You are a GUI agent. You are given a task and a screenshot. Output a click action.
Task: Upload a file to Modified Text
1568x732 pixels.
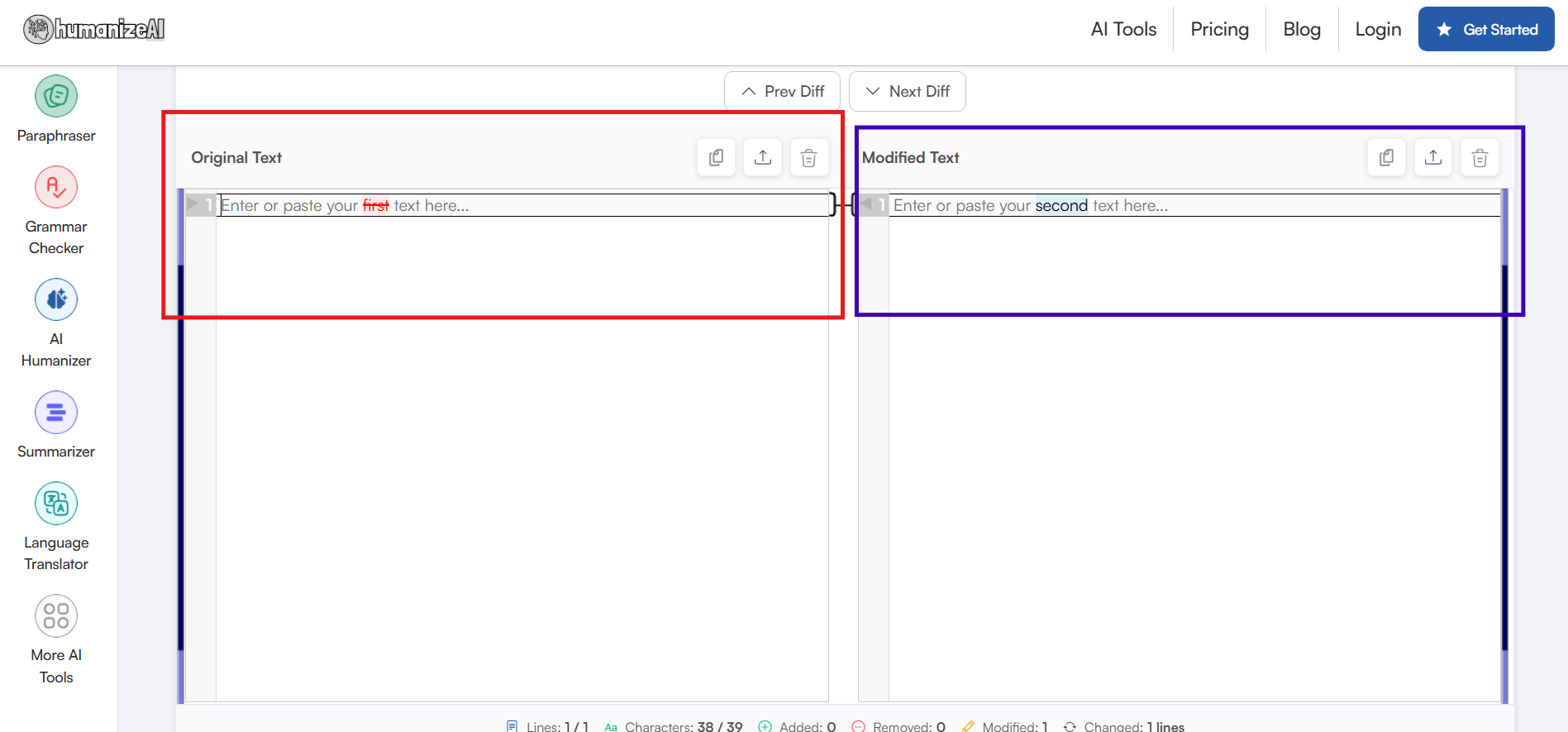(1432, 157)
